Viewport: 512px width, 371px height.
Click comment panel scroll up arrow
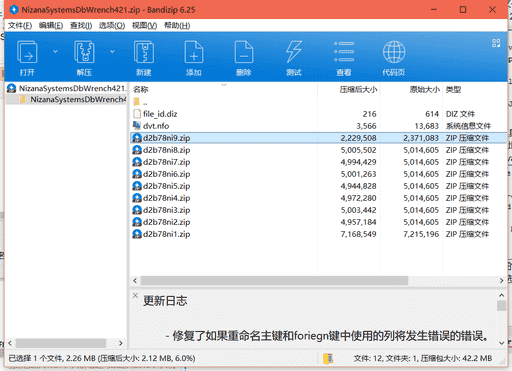pyautogui.click(x=501, y=295)
